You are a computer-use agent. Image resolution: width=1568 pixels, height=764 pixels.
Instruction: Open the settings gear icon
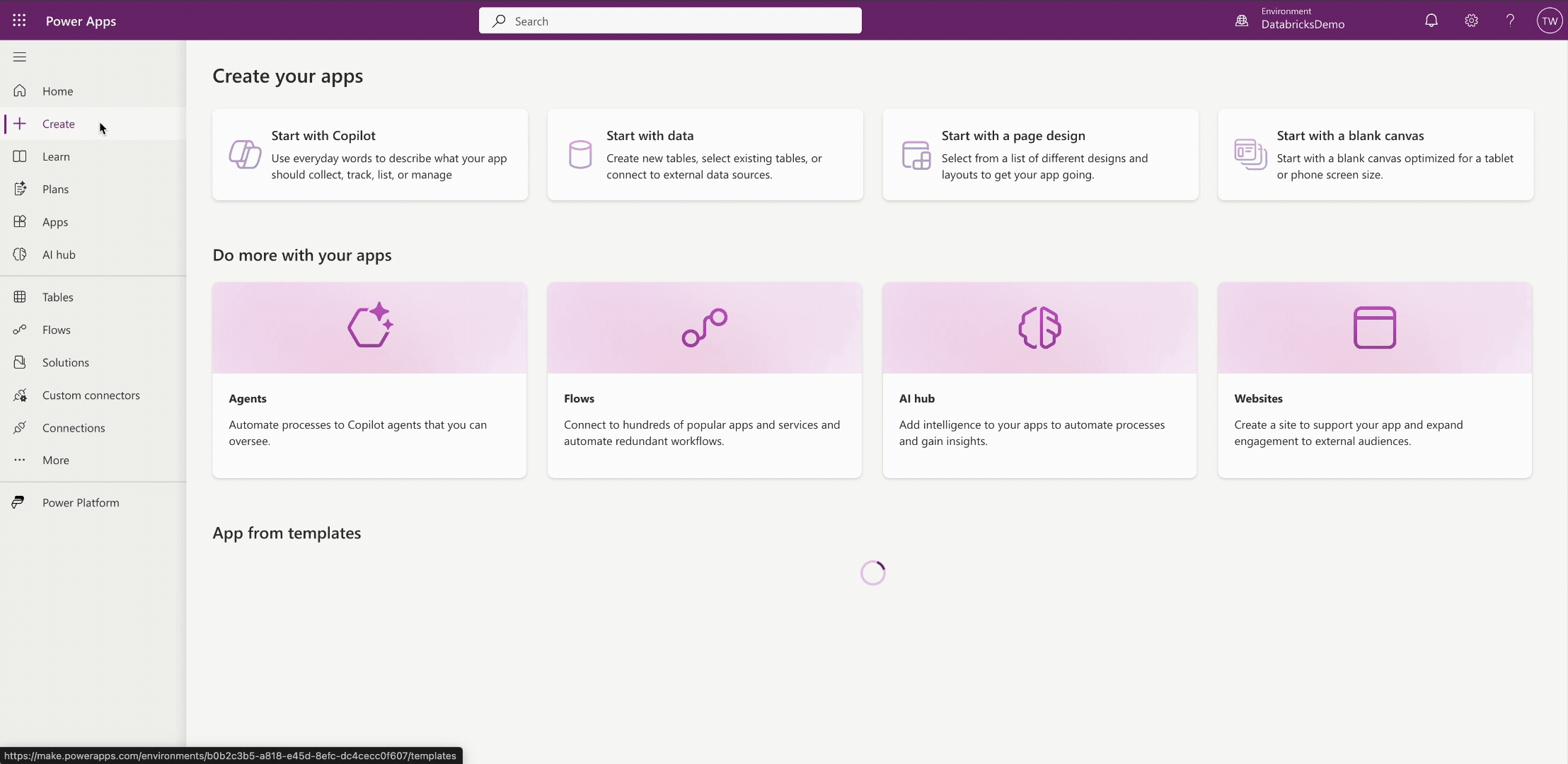point(1471,21)
